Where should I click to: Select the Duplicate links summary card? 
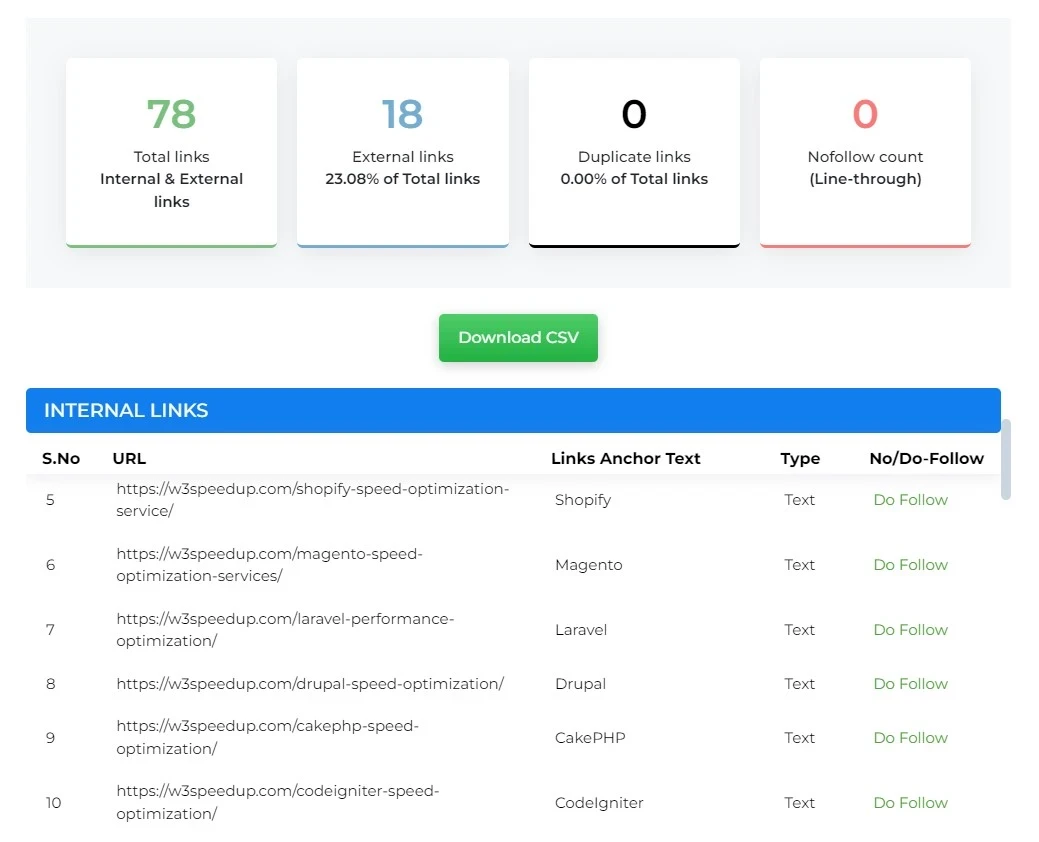tap(634, 151)
